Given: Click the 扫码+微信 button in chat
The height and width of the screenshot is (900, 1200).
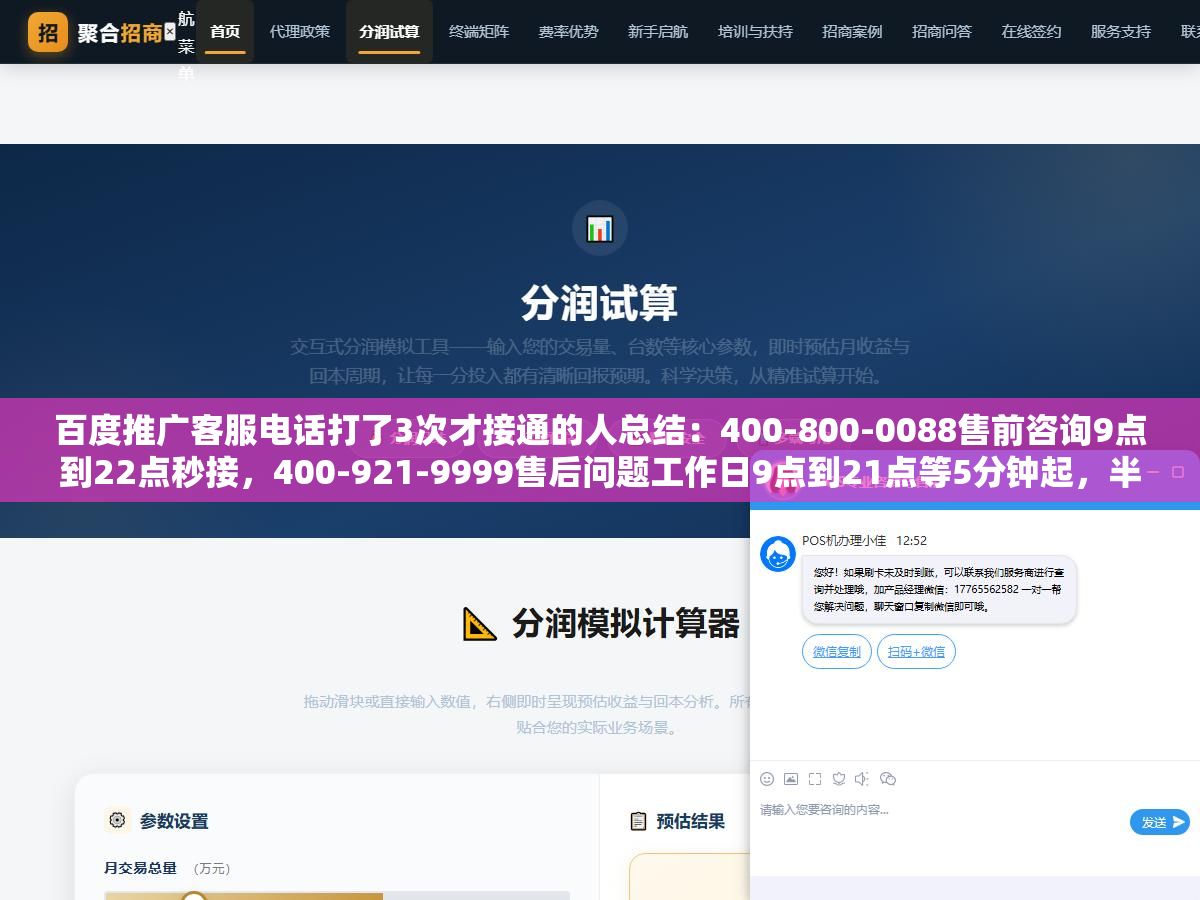Looking at the screenshot, I should [x=917, y=652].
